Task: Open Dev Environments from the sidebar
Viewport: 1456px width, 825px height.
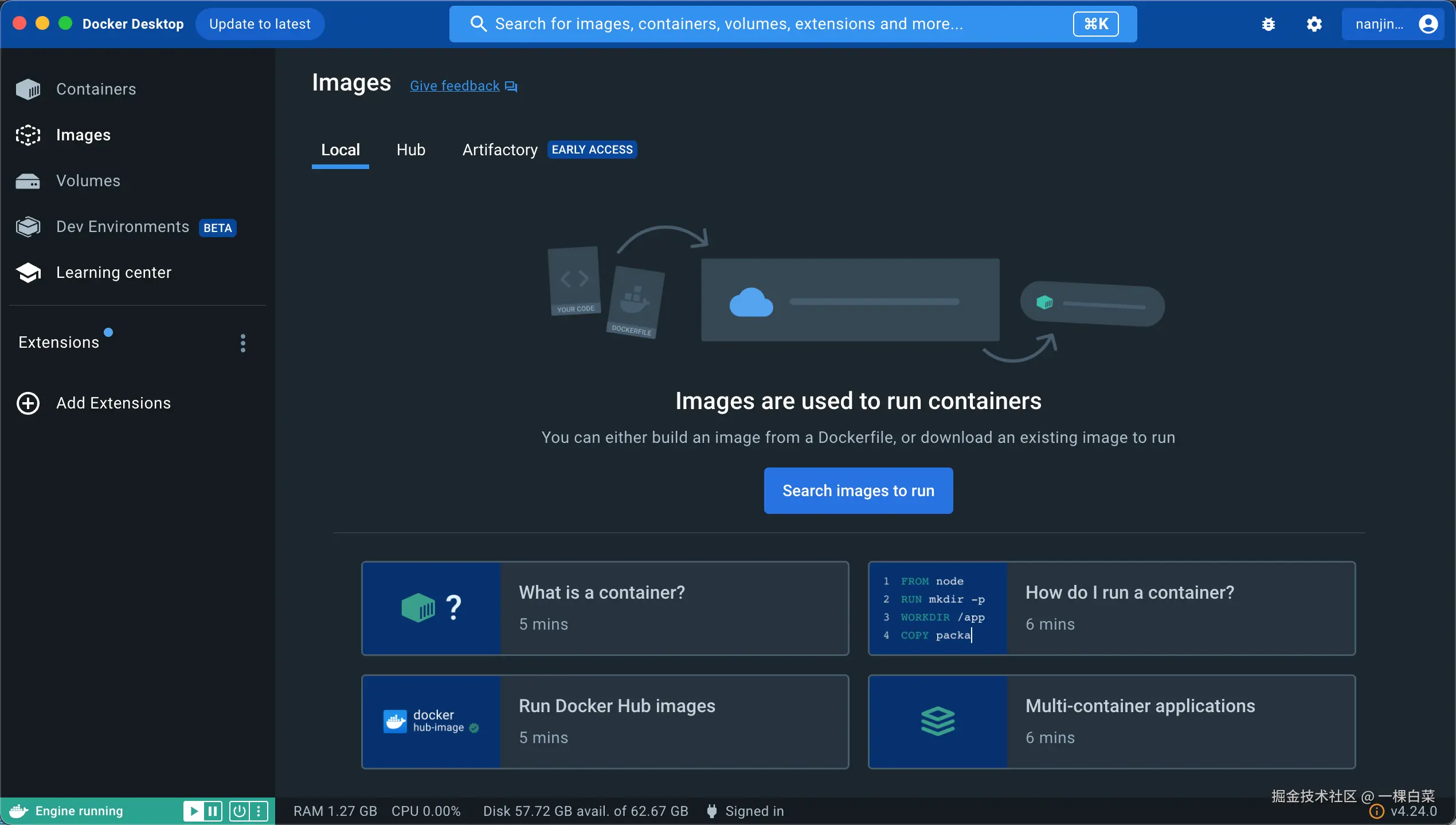Action: coord(122,227)
